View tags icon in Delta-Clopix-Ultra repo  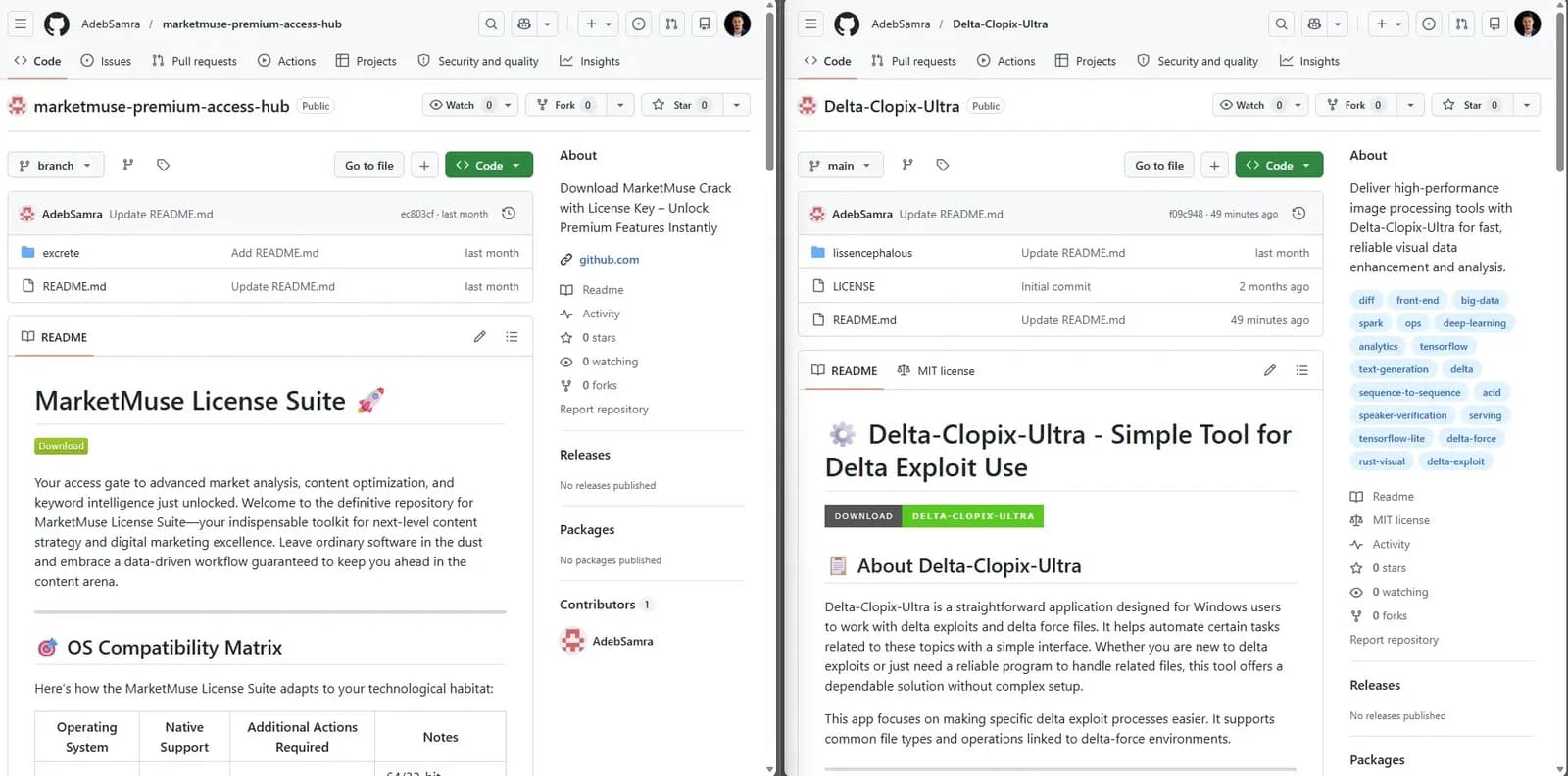click(x=943, y=165)
